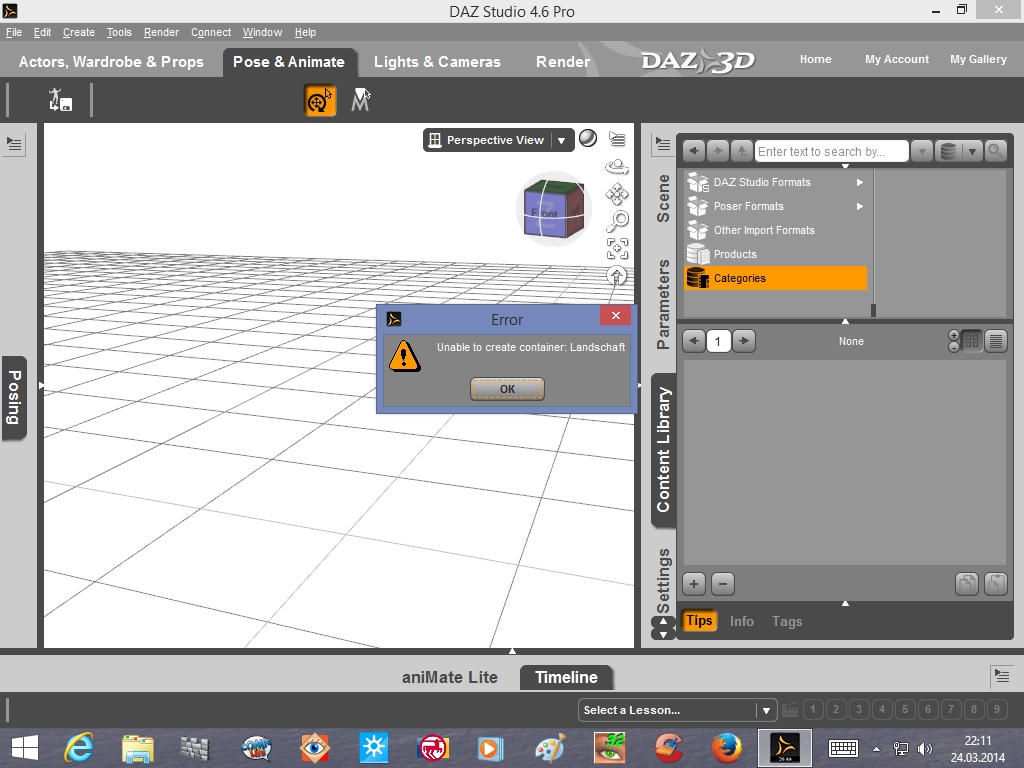This screenshot has width=1024, height=768.
Task: Click the reset camera viewport icon
Action: pos(616,276)
